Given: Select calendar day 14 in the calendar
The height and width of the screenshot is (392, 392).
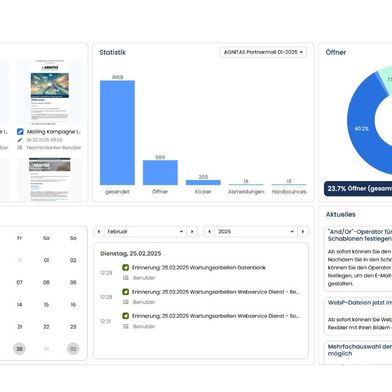Looking at the screenshot, I should click(19, 305).
